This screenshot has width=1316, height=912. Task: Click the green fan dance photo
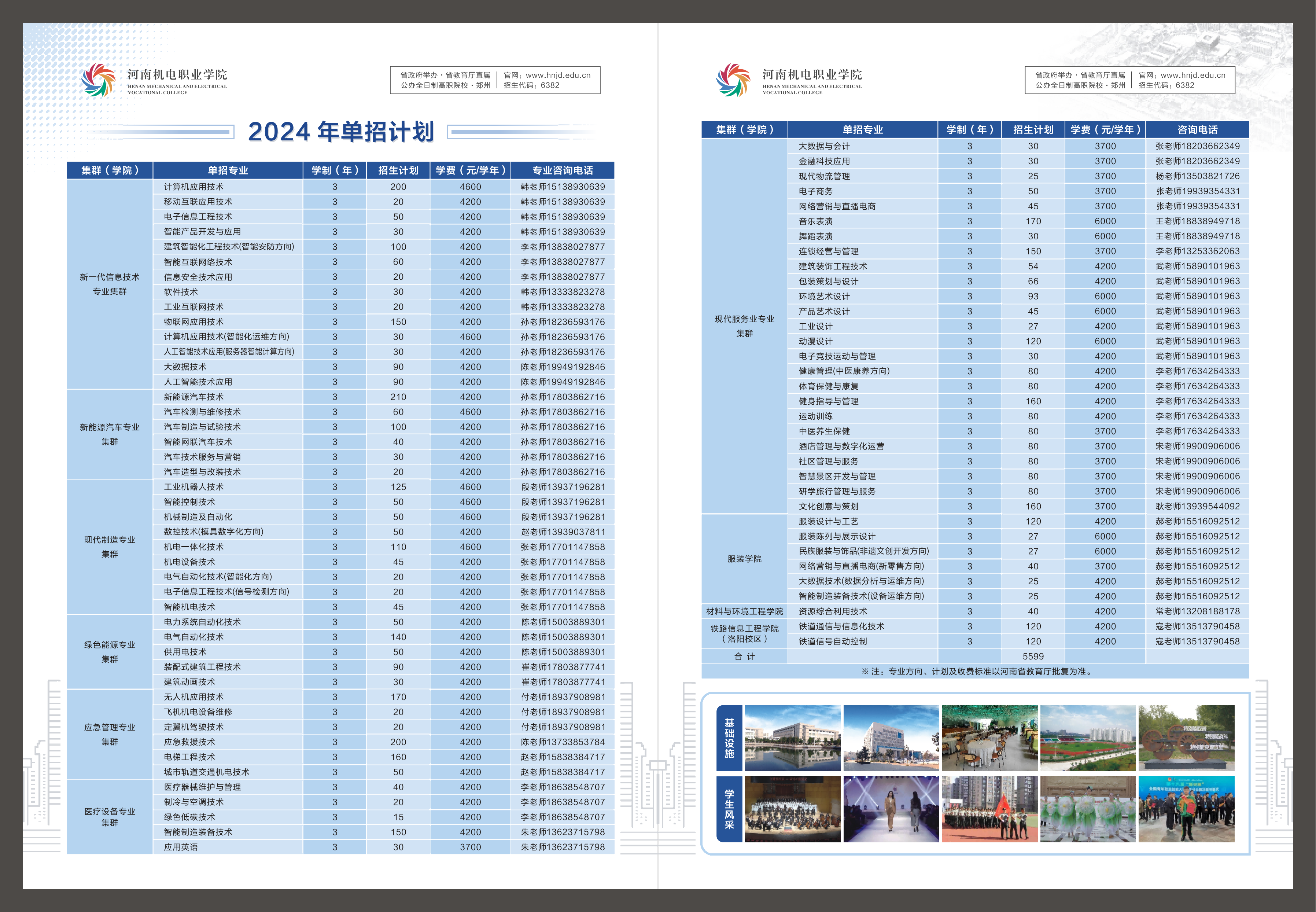coord(1088,809)
